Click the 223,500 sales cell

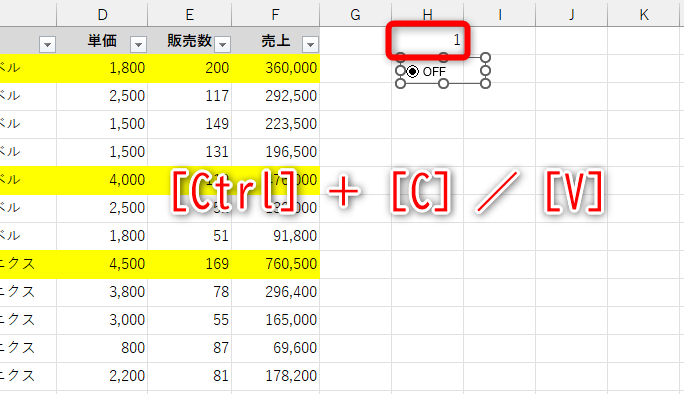tap(276, 124)
